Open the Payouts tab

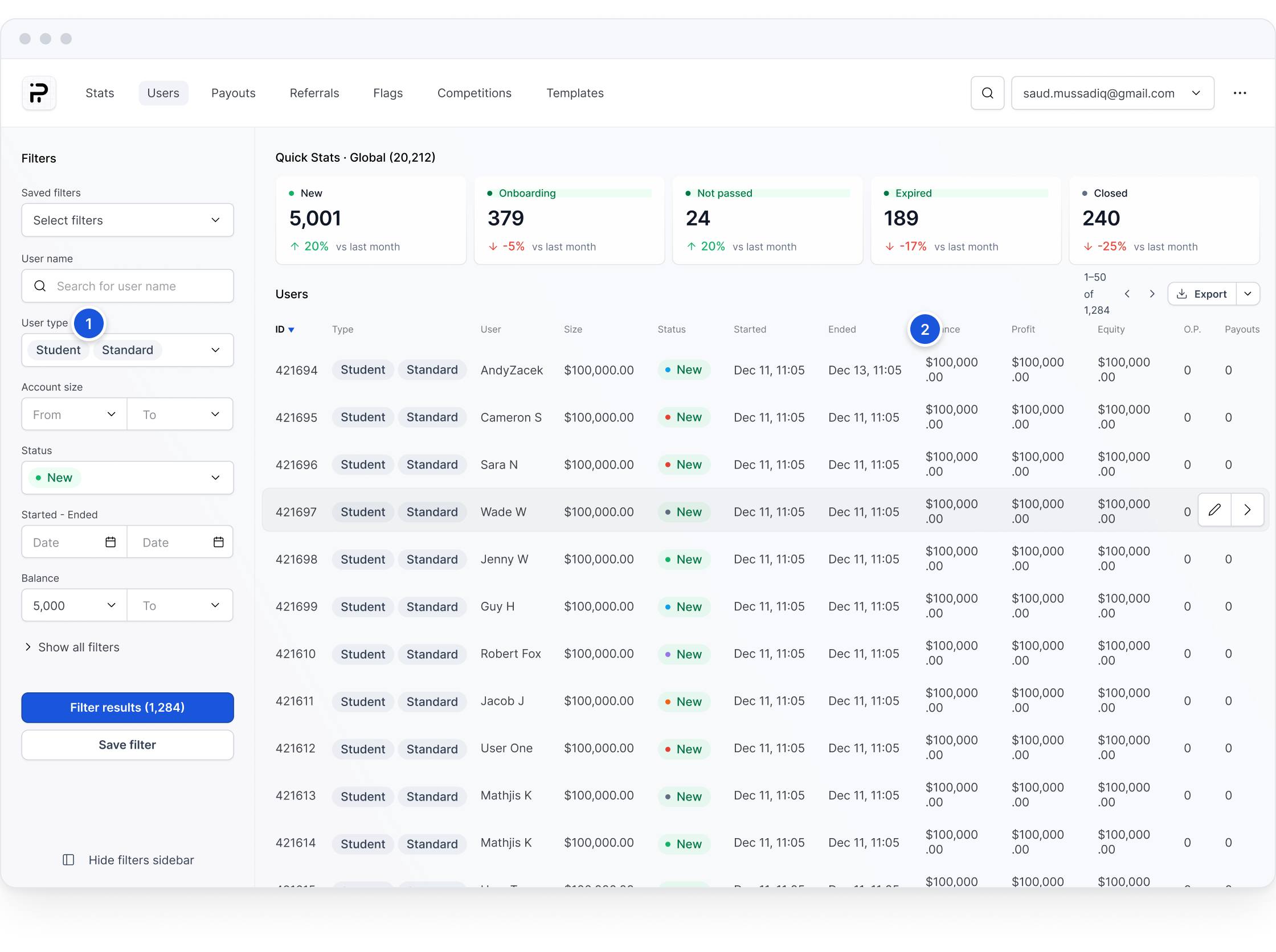tap(233, 93)
